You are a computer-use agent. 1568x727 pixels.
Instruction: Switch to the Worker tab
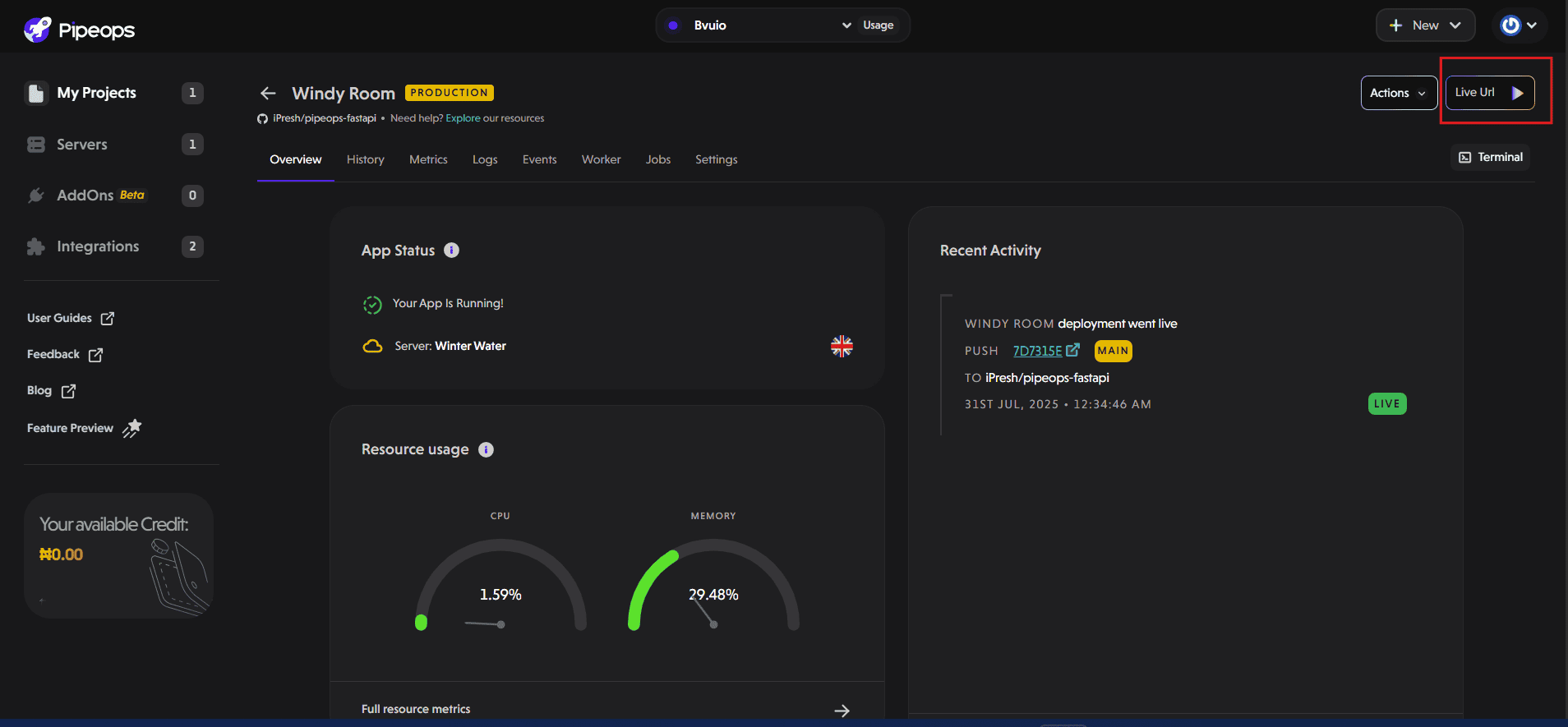coord(602,159)
